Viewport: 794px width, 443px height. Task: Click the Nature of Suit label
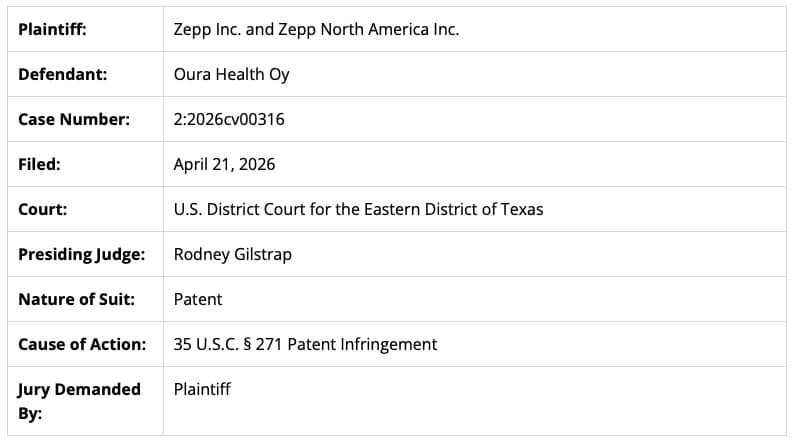coord(76,299)
